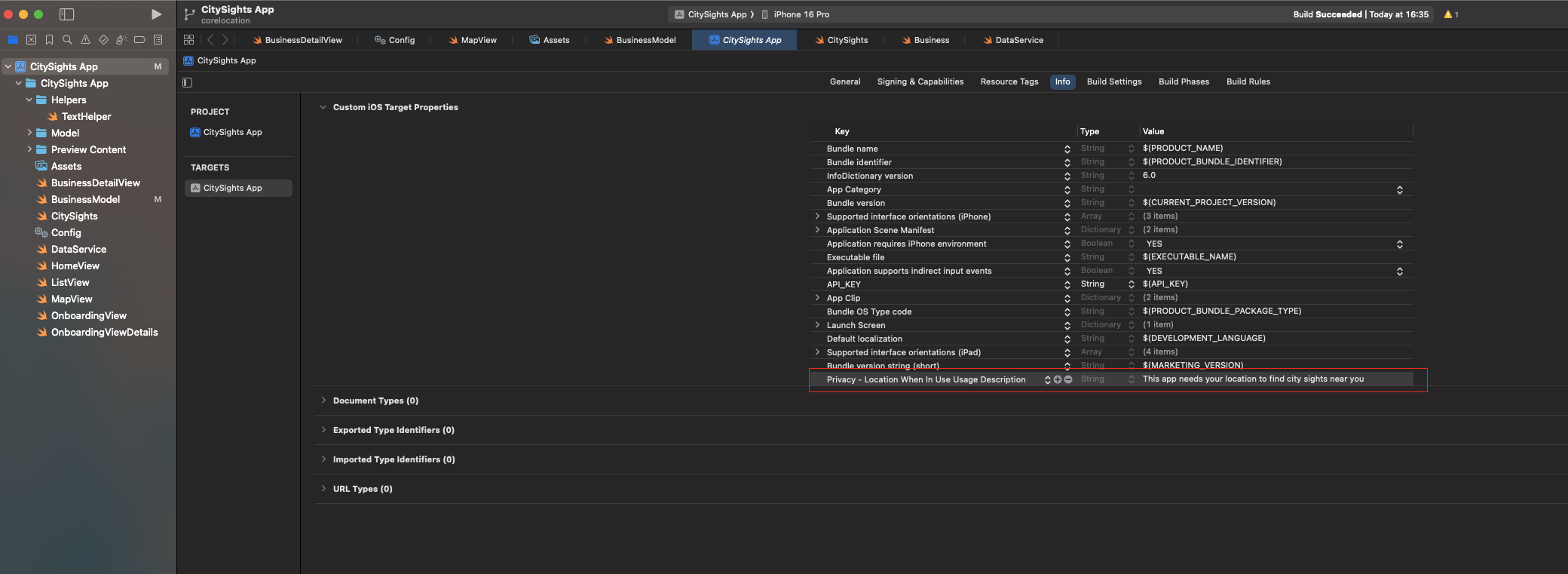1568x574 pixels.
Task: Expand the Model folder
Action: click(x=29, y=133)
